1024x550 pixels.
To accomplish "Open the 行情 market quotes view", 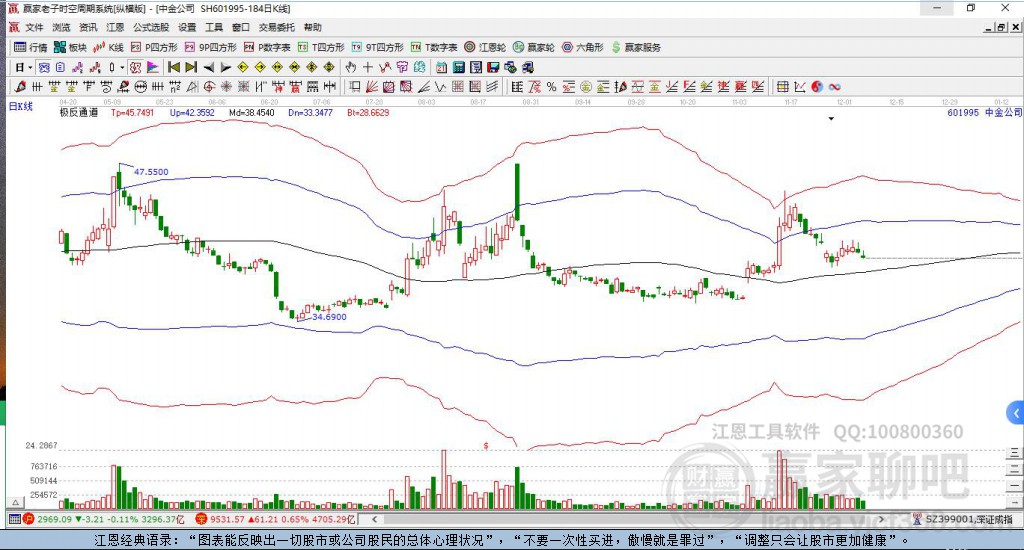I will 30,47.
